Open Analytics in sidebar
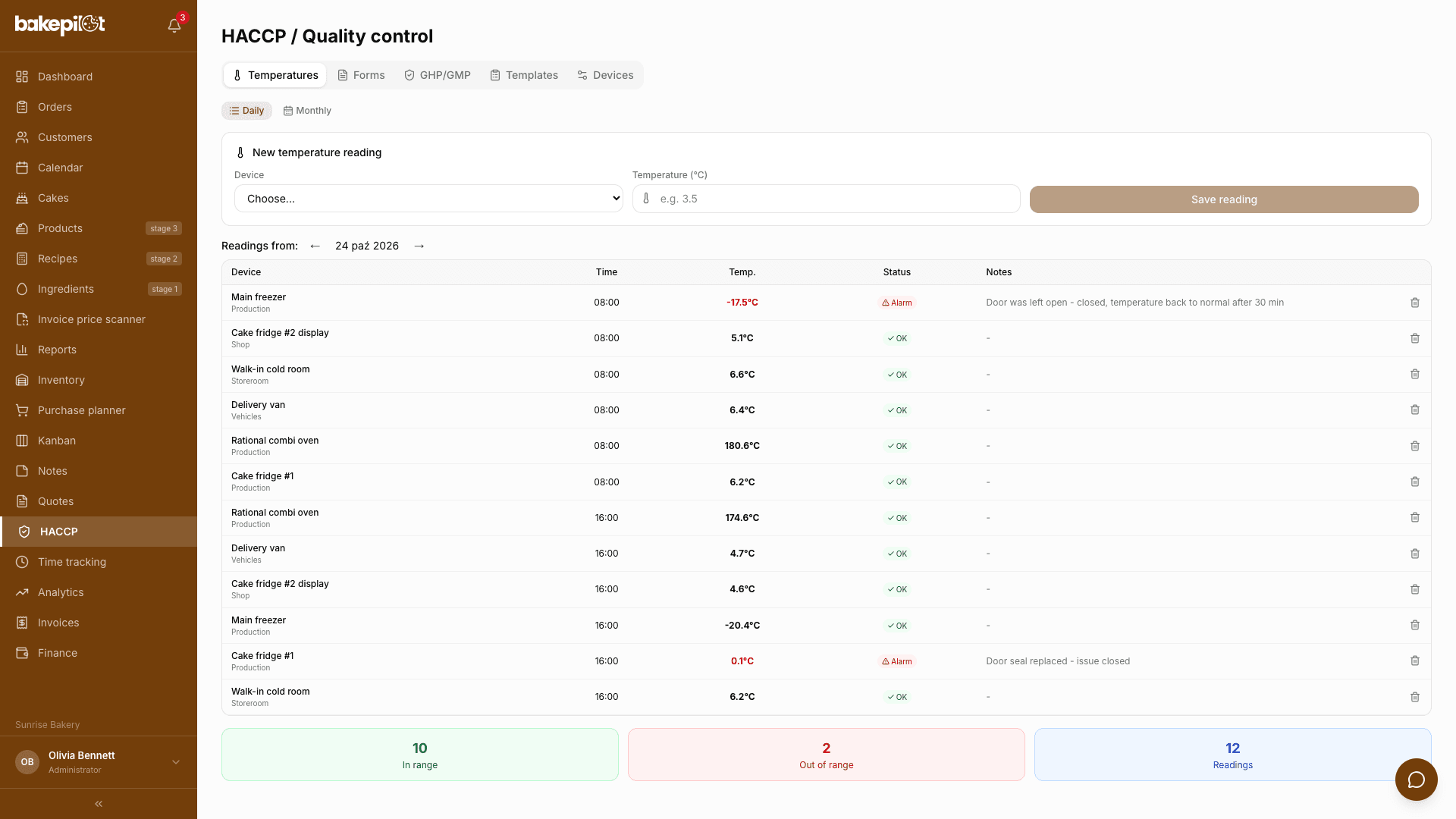 [99, 592]
